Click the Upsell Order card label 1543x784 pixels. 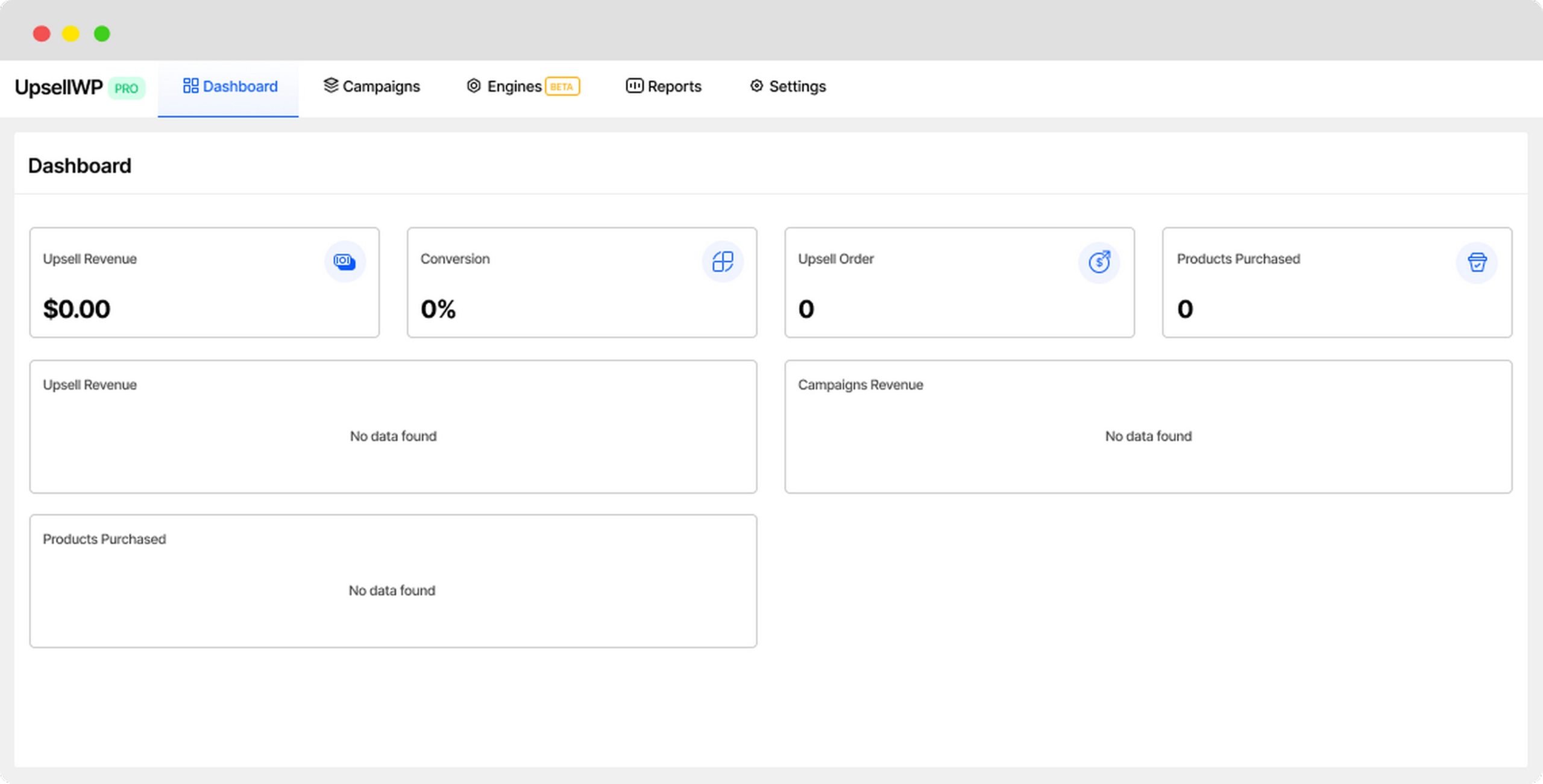(x=835, y=259)
